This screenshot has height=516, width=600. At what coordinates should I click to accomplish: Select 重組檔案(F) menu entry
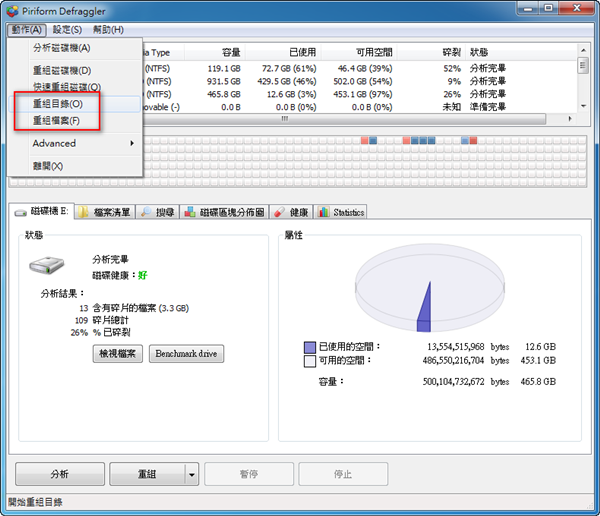[x=75, y=121]
